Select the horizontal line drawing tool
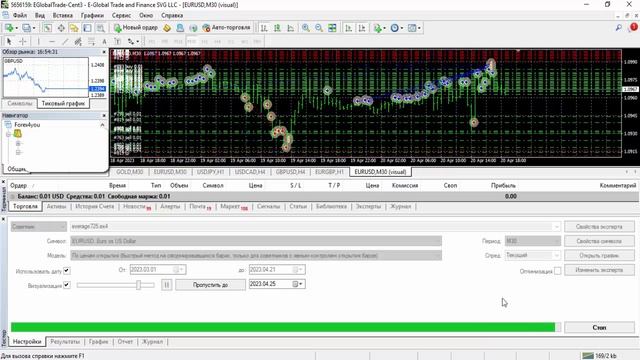 pyautogui.click(x=51, y=41)
